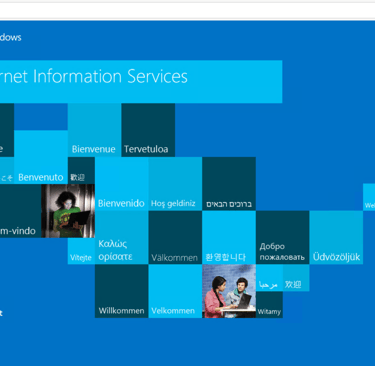This screenshot has height=366, width=375.
Task: Select the Bienvenido tile
Action: pos(122,184)
